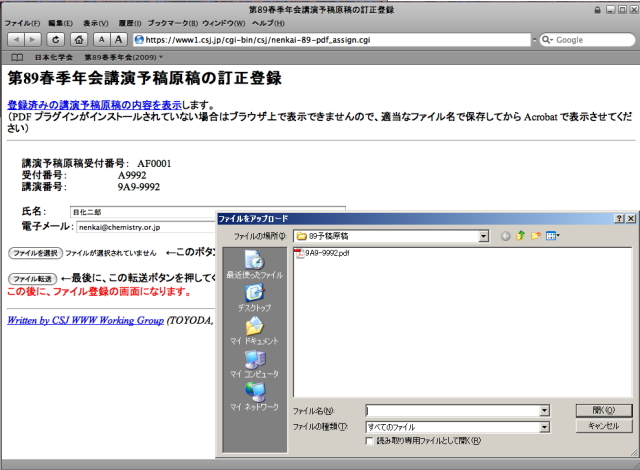This screenshot has width=640, height=470.
Task: Open 第89春季年会(2009) bookmark dropdown
Action: pos(124,57)
